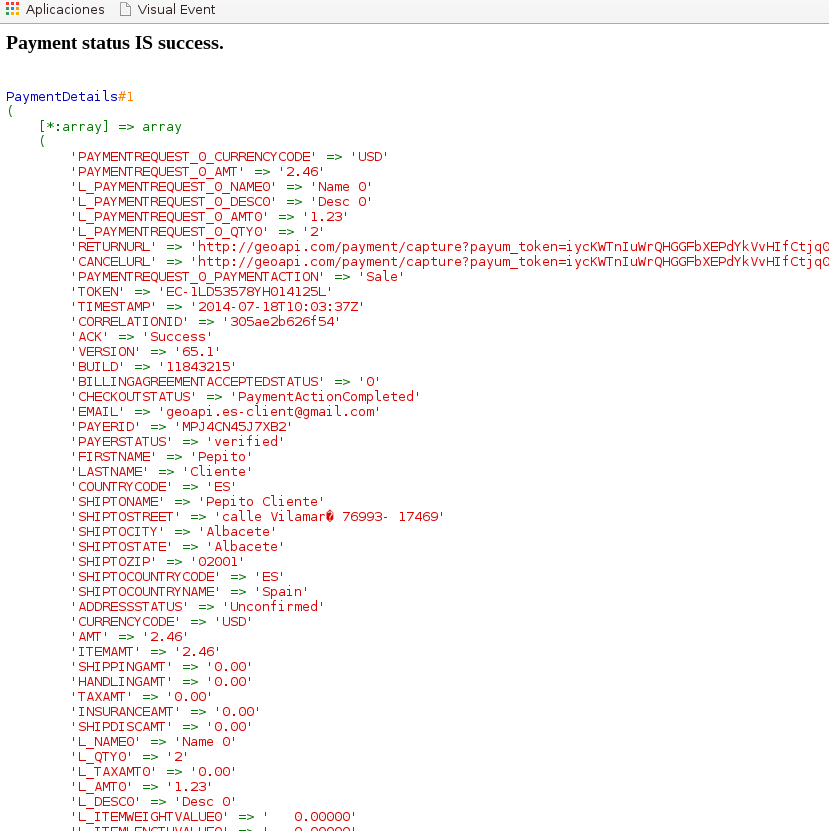Click the 'L_TAXAMT0' key
The height and width of the screenshot is (831, 829).
(x=114, y=772)
